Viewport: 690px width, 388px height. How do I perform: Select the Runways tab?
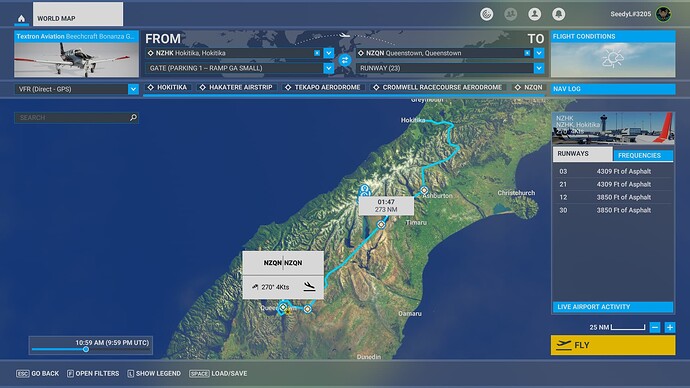[582, 154]
